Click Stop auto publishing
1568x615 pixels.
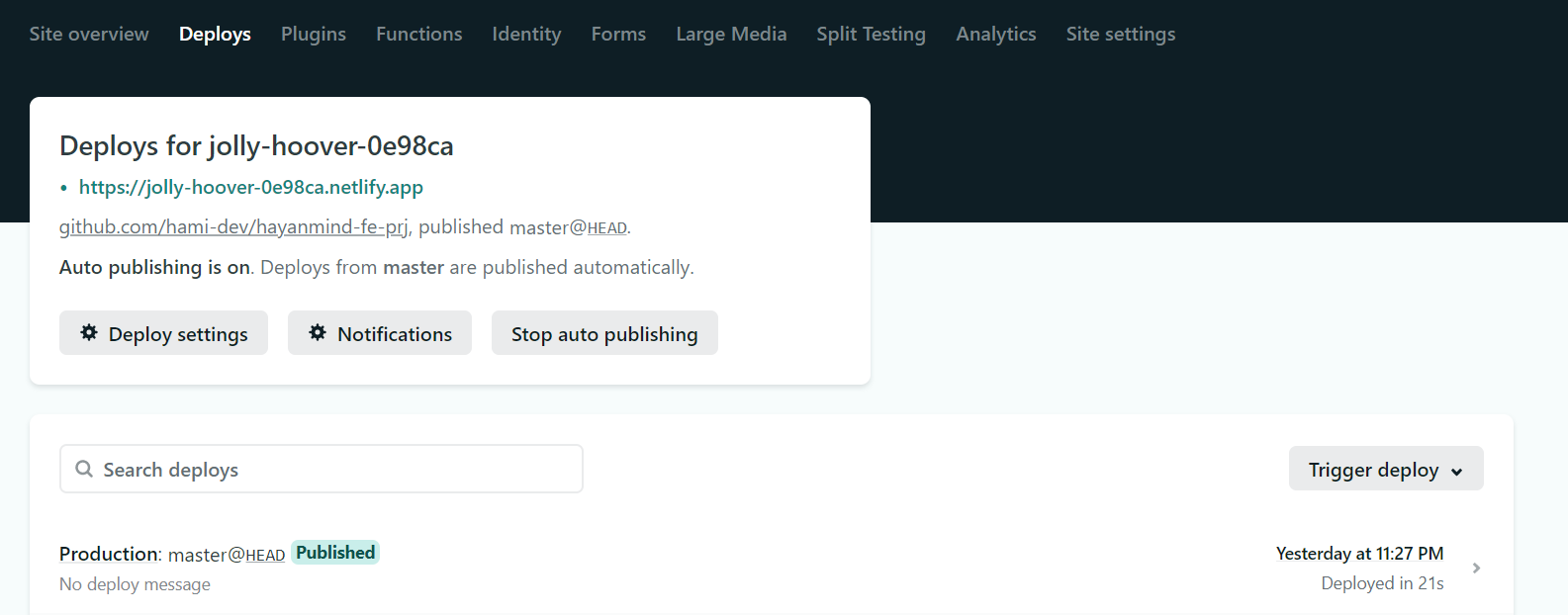coord(604,333)
